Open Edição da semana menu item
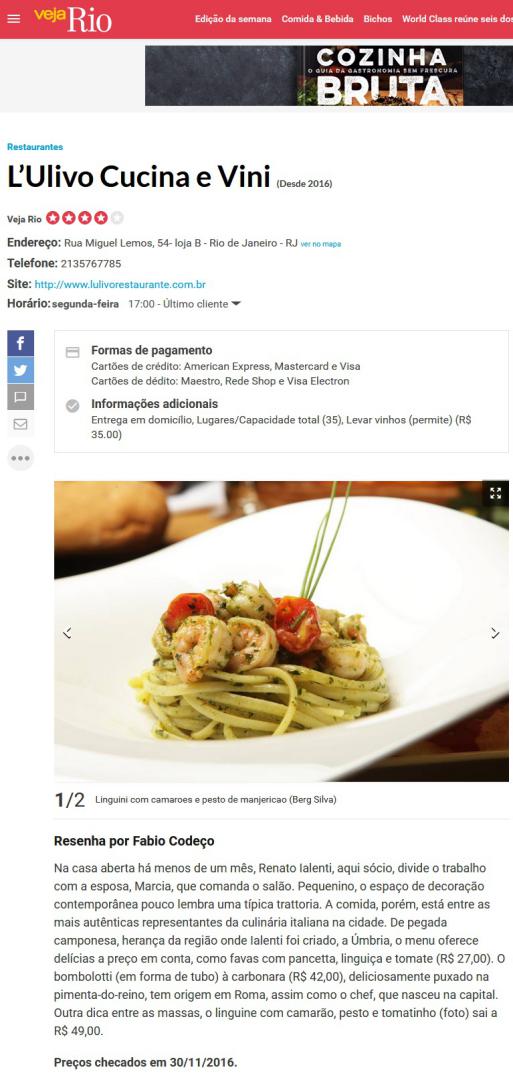This screenshot has width=513, height=1080. [x=233, y=19]
